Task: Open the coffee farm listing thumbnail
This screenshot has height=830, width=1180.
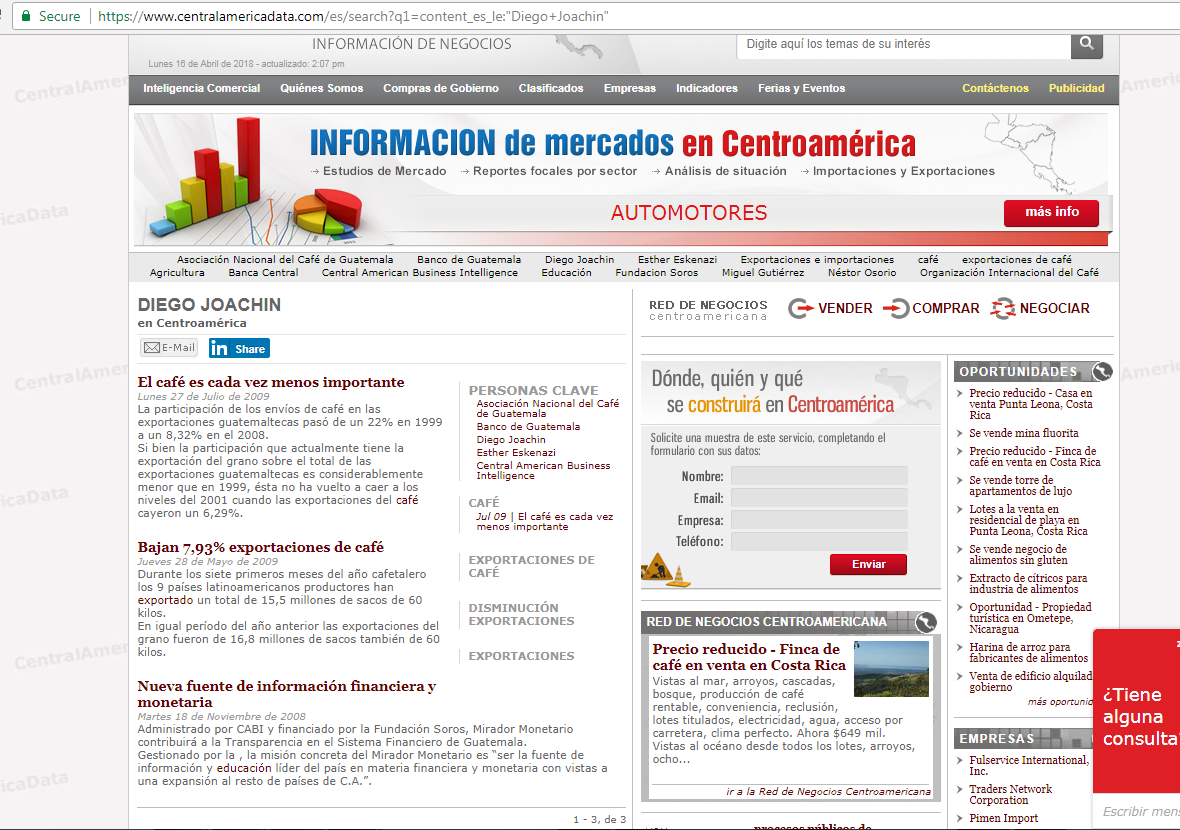Action: click(x=891, y=669)
